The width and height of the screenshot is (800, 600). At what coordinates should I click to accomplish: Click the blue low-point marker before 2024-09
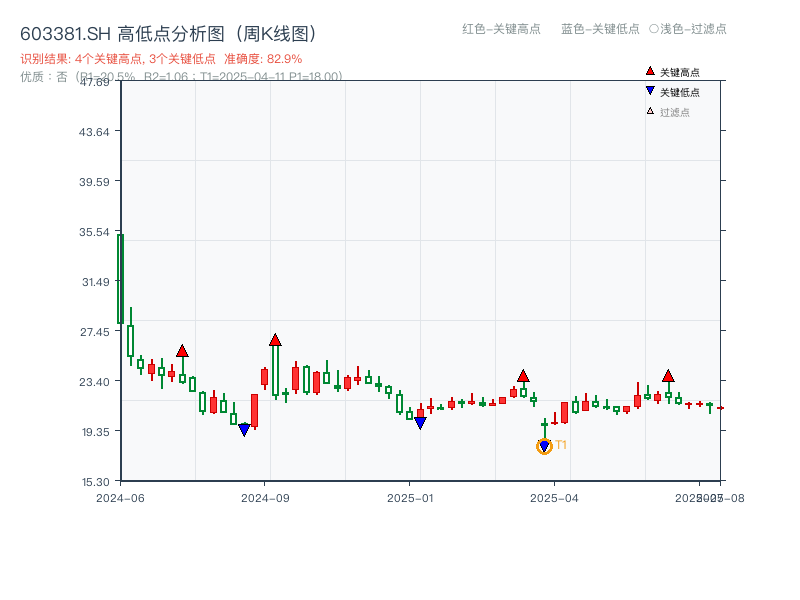point(245,428)
